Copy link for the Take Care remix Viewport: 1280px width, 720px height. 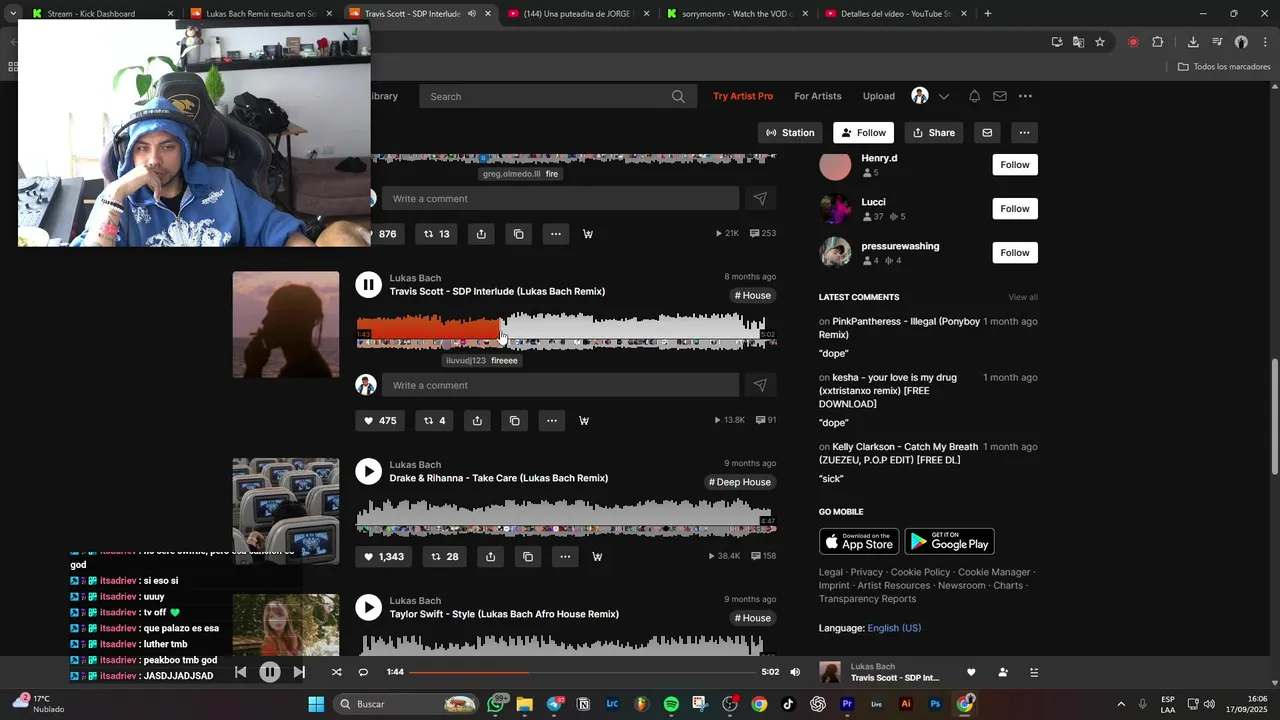(x=528, y=557)
